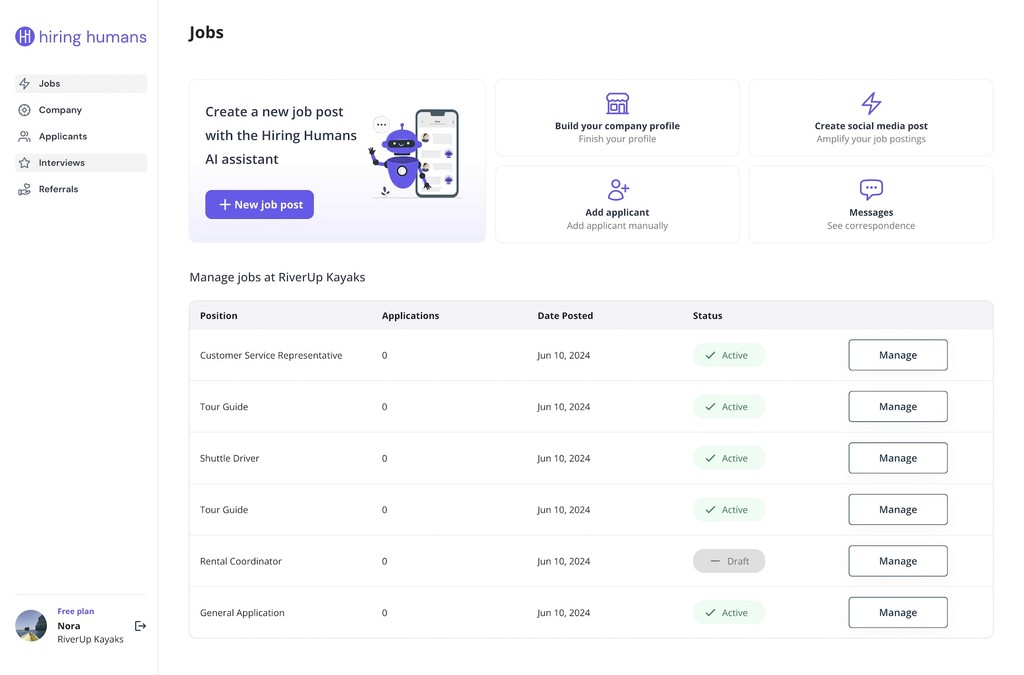Click Manage for the Rental Coordinator job
The image size is (1024, 675).
tap(898, 561)
